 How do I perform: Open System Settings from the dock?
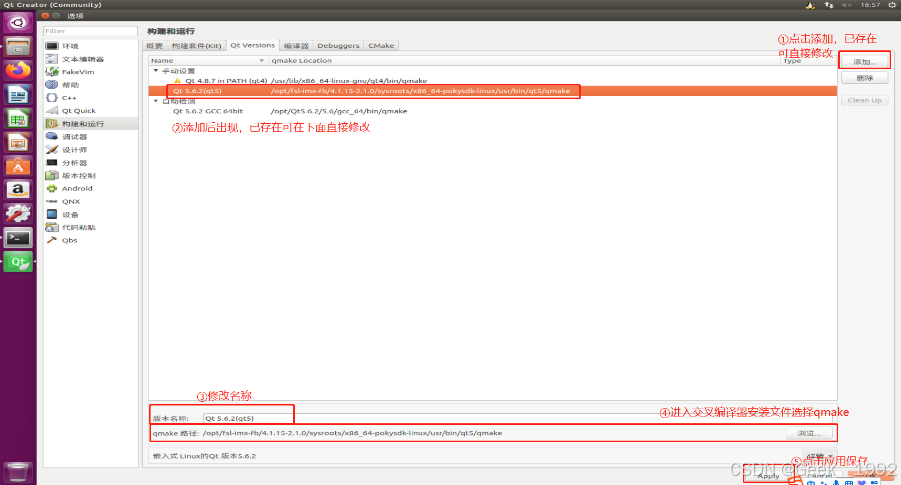[18, 214]
